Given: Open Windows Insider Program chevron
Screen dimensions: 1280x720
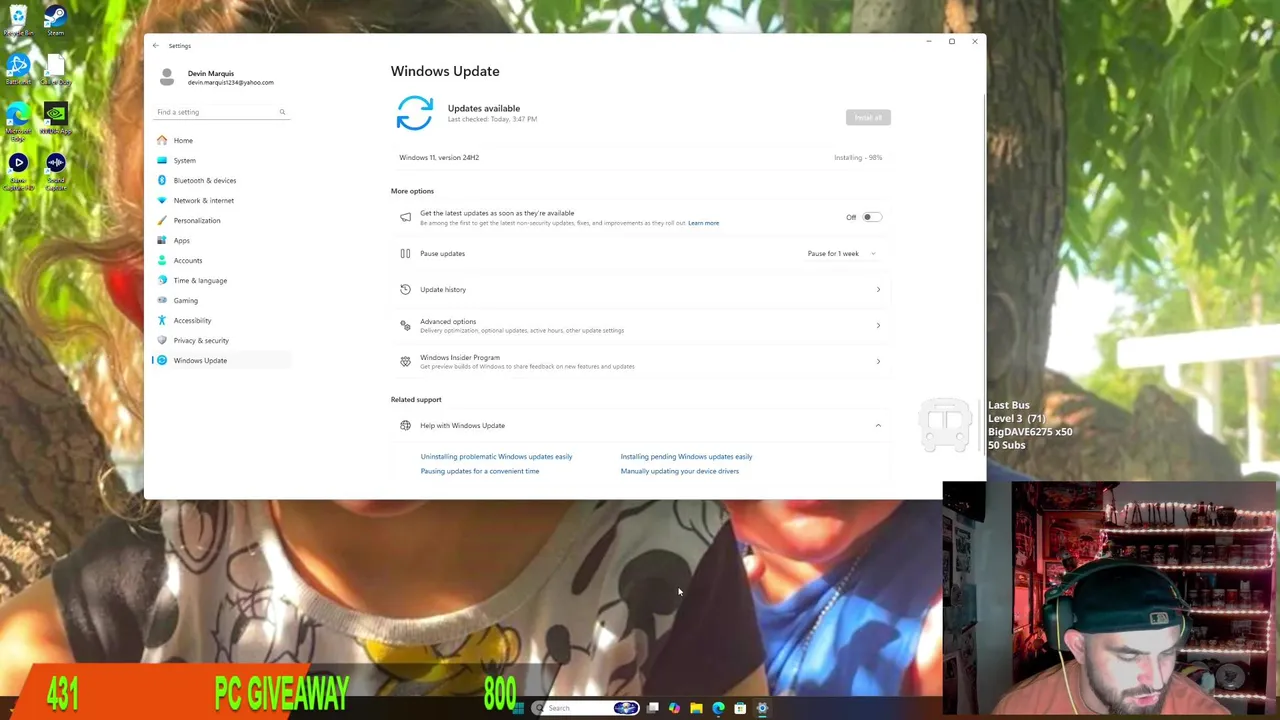Looking at the screenshot, I should tap(878, 362).
